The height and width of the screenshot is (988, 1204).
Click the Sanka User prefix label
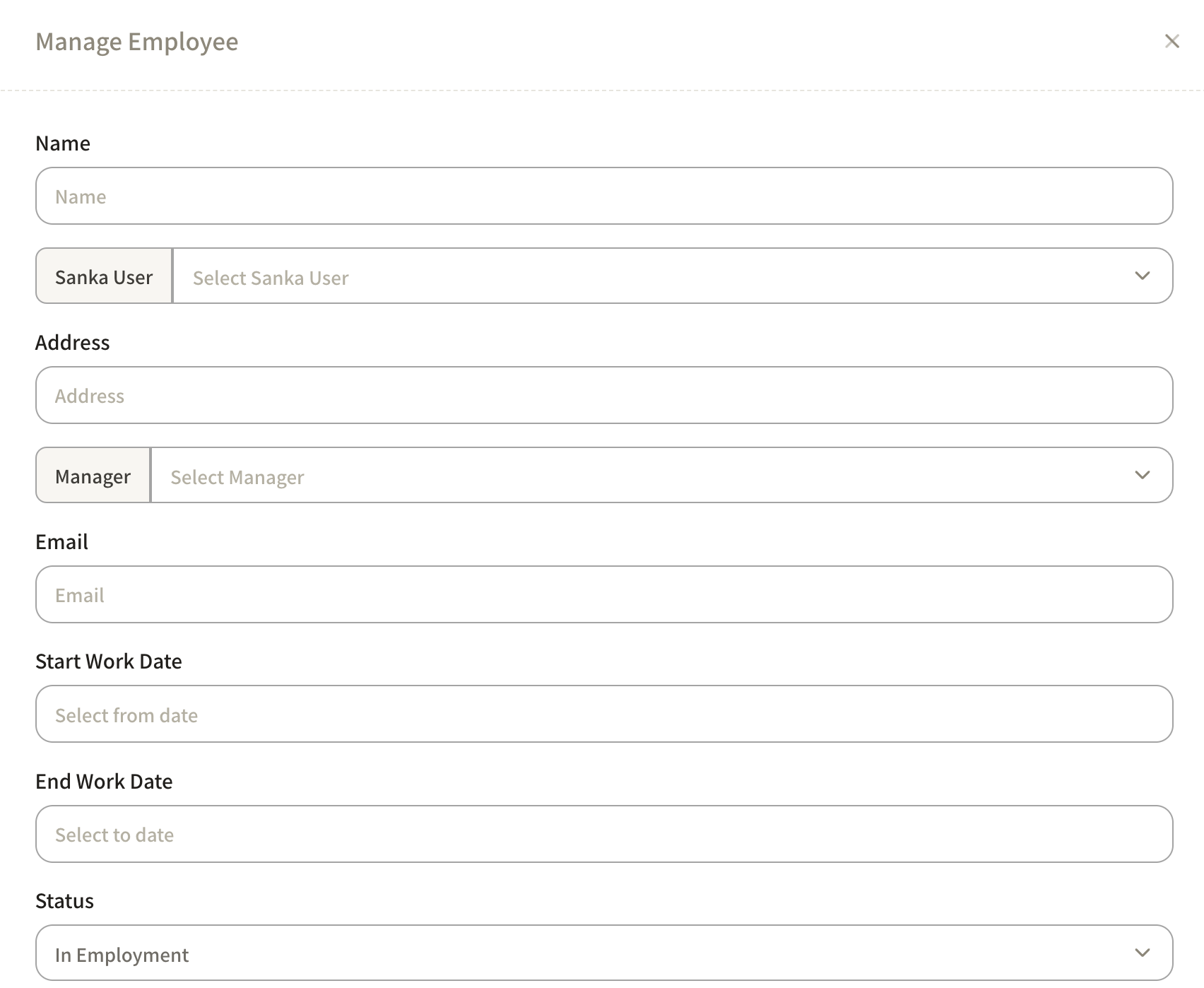104,276
